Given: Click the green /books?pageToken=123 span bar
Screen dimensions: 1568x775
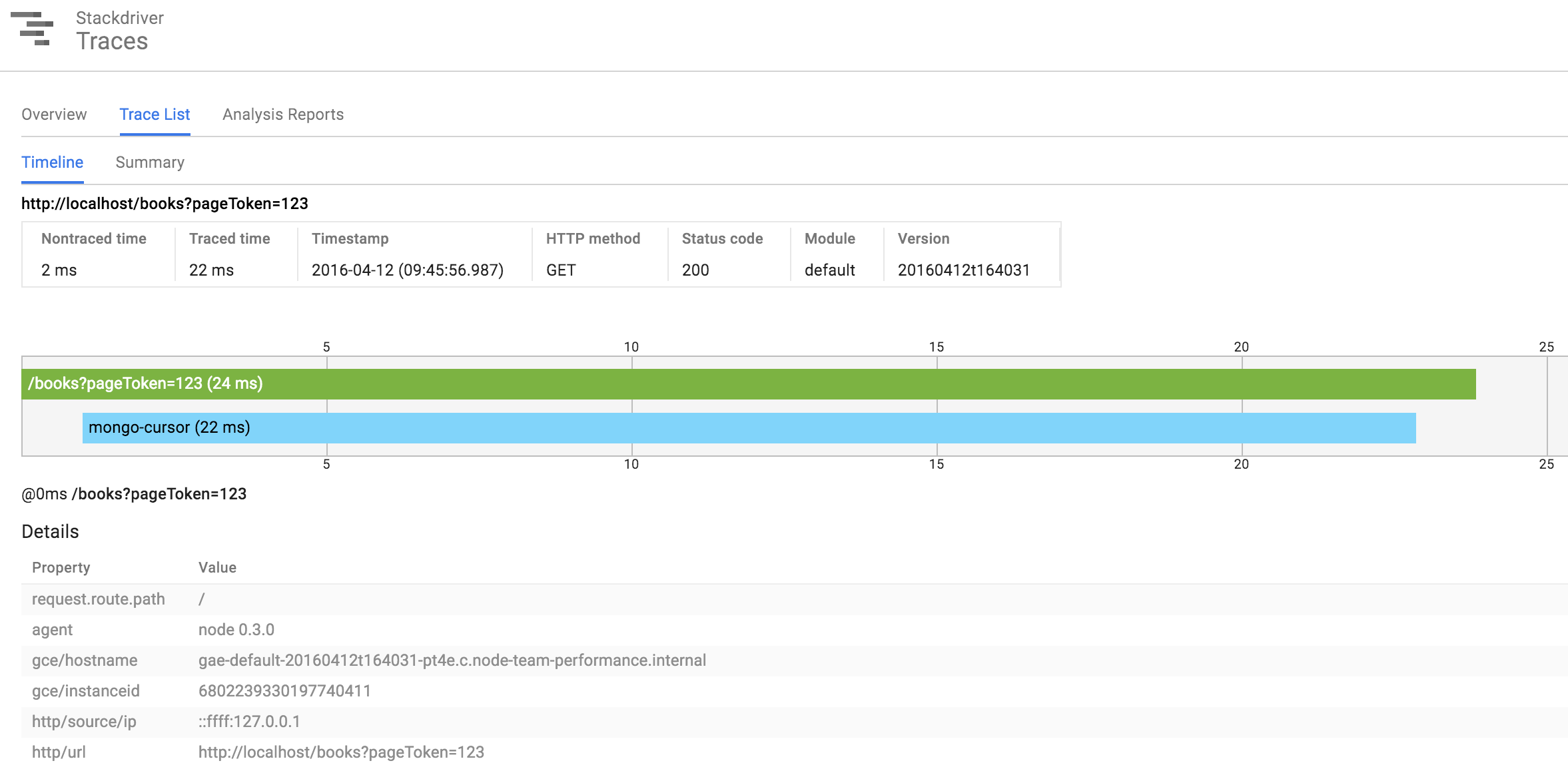Looking at the screenshot, I should click(x=748, y=384).
